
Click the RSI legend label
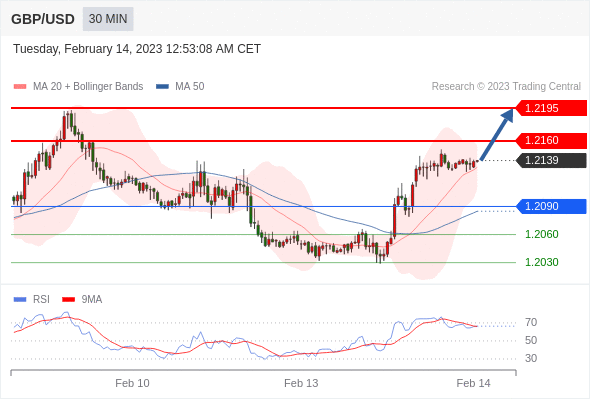(x=41, y=300)
